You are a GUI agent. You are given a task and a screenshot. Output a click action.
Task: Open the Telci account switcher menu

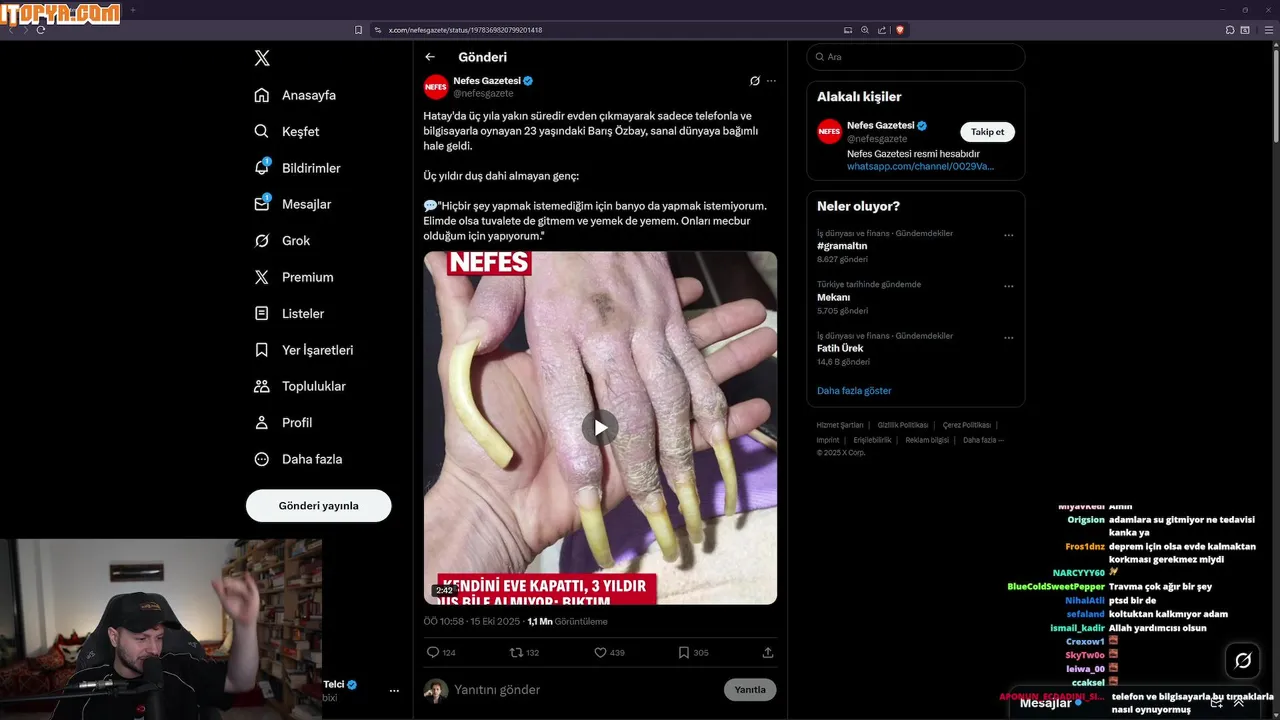point(394,691)
